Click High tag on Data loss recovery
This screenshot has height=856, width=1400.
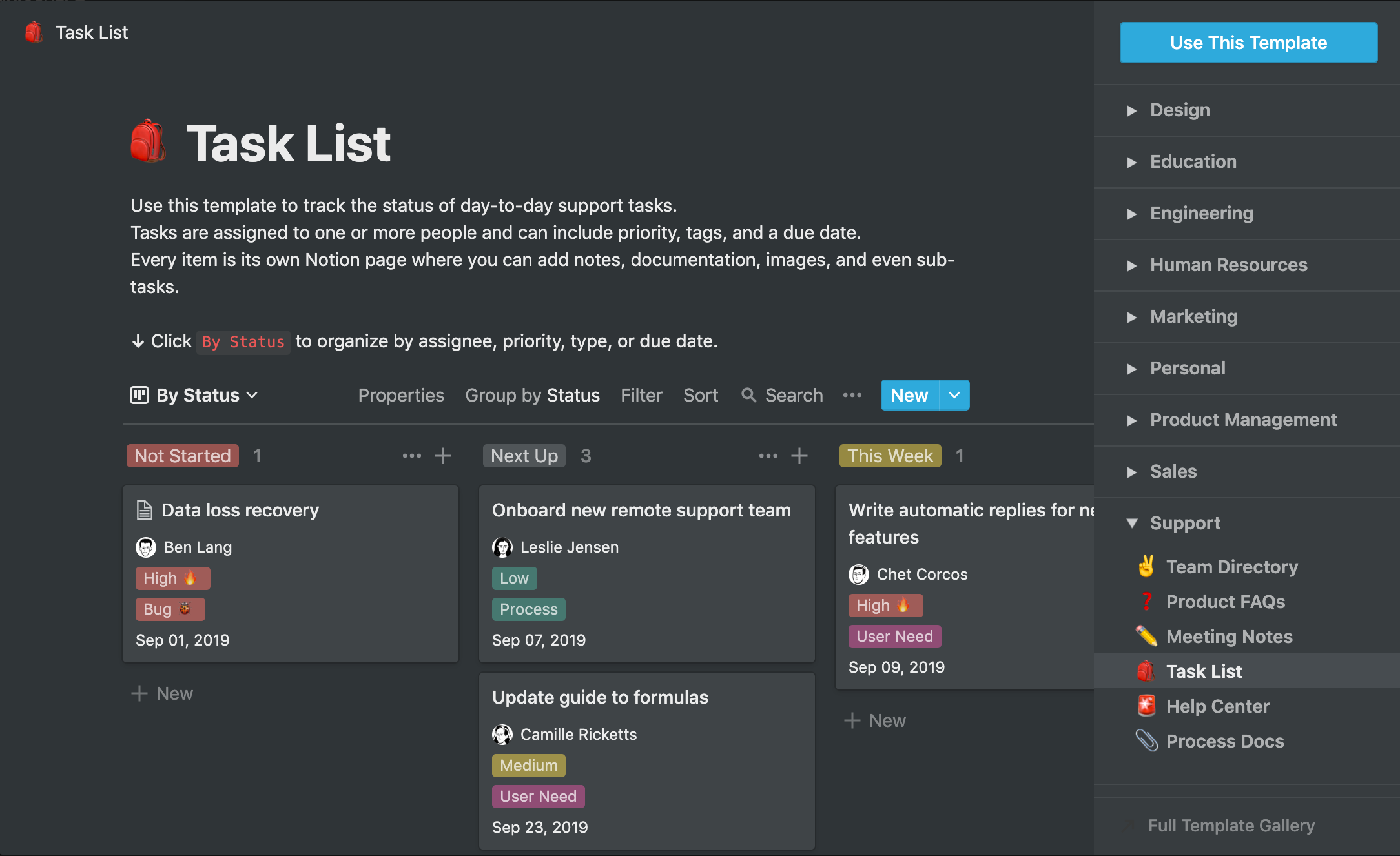tap(172, 578)
